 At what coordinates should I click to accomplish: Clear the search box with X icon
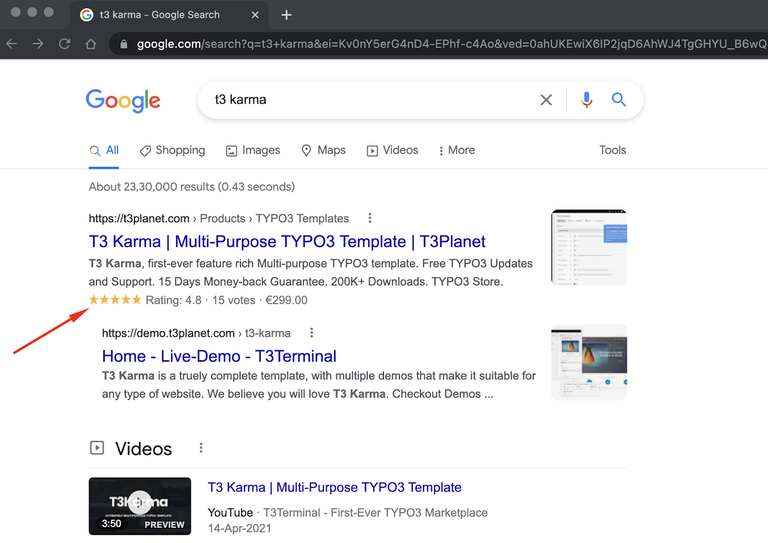(546, 100)
